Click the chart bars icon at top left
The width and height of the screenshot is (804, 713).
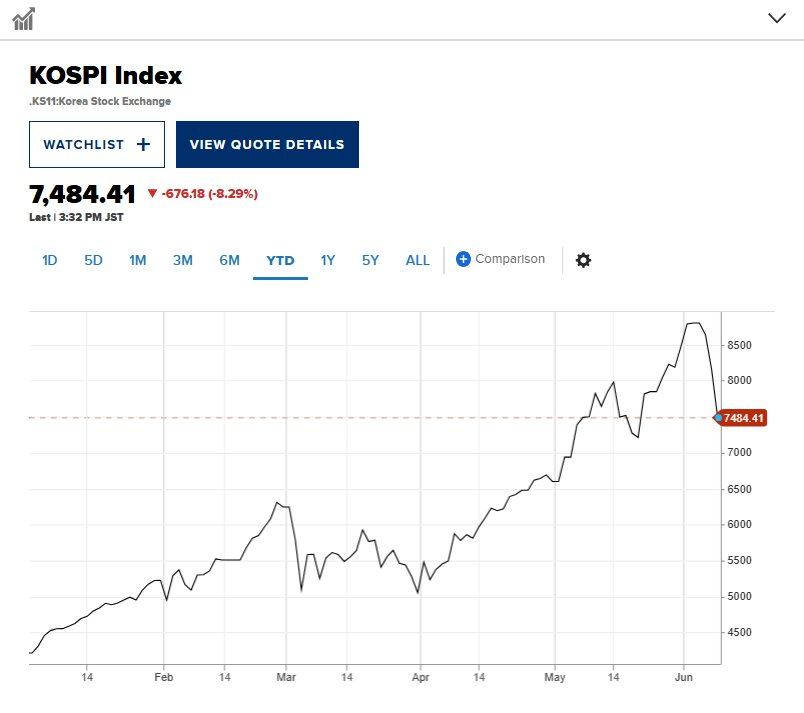(x=24, y=19)
